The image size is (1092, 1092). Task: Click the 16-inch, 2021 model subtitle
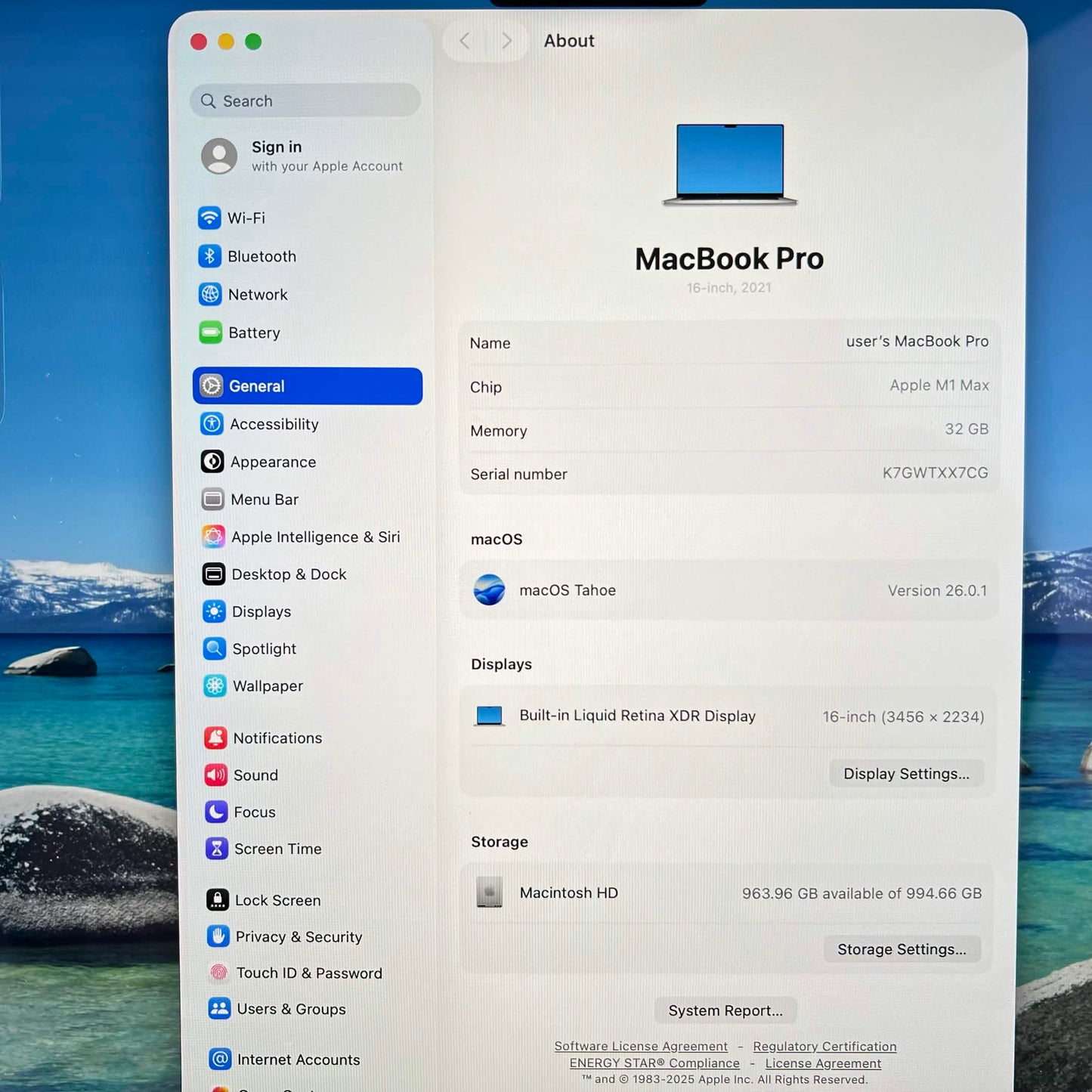pos(729,287)
